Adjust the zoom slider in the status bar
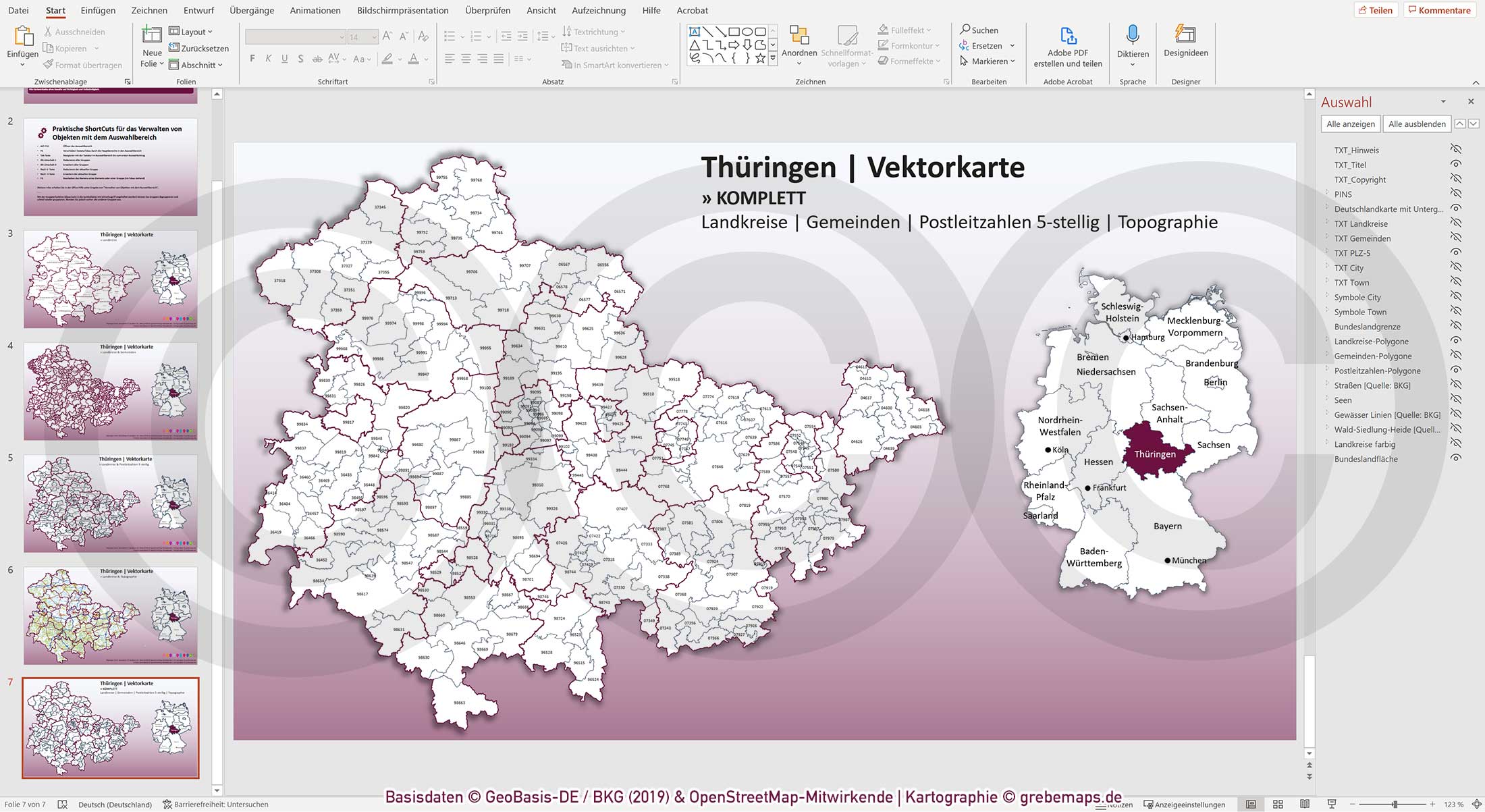This screenshot has height=812, width=1485. tap(1395, 804)
